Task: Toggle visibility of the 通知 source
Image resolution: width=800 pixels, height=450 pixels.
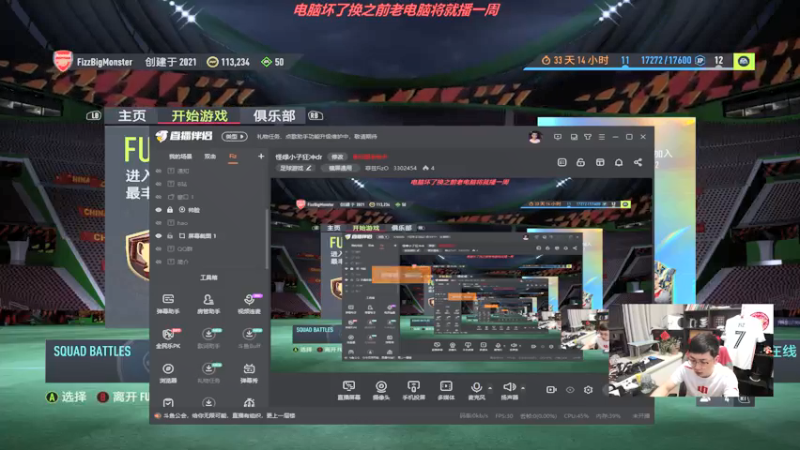Action: click(x=158, y=171)
